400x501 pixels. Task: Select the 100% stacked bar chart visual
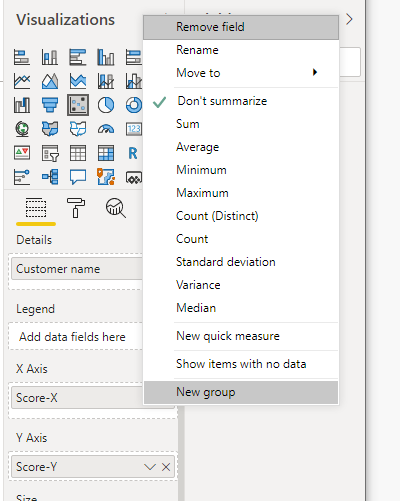(x=134, y=57)
